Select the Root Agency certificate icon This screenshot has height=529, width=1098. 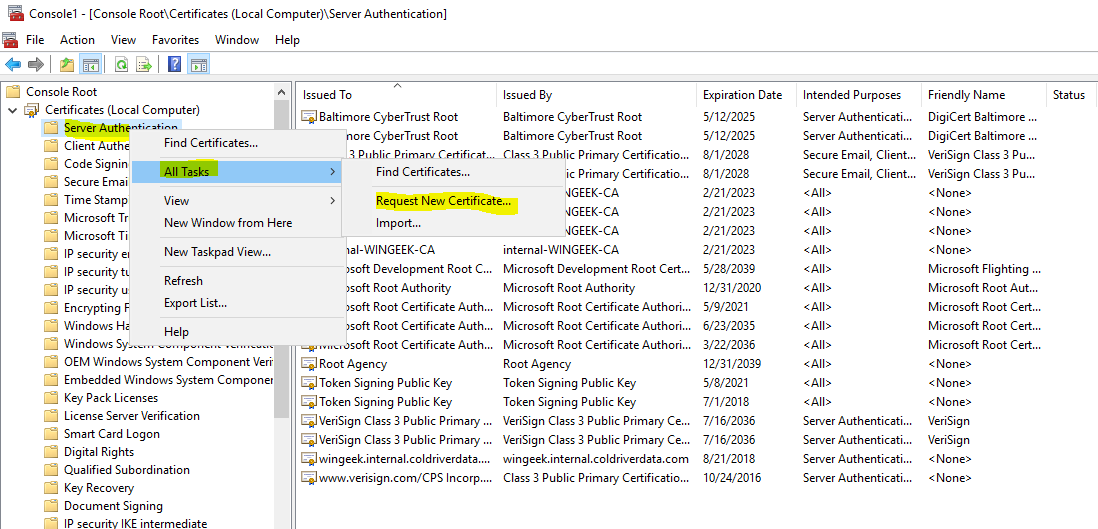(x=309, y=364)
